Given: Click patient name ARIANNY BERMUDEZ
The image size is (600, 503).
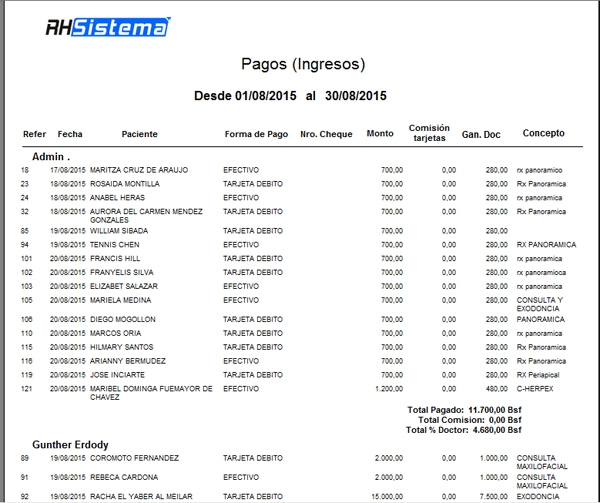Looking at the screenshot, I should pos(128,361).
